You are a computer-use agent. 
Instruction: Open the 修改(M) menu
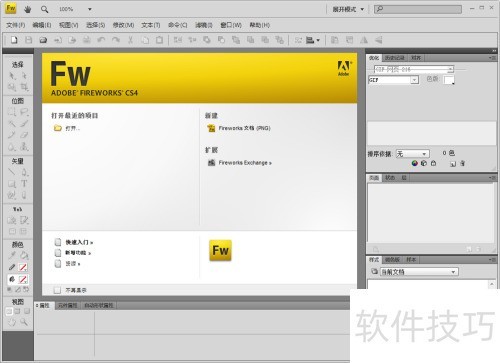point(123,25)
